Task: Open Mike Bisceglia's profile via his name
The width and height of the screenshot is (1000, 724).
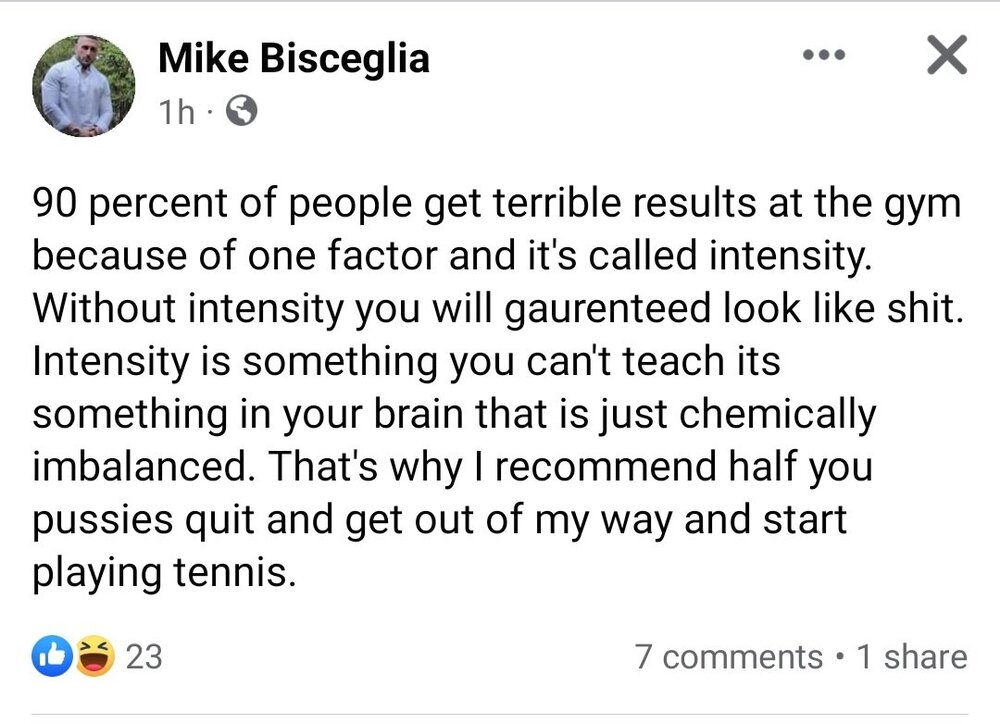Action: (294, 59)
